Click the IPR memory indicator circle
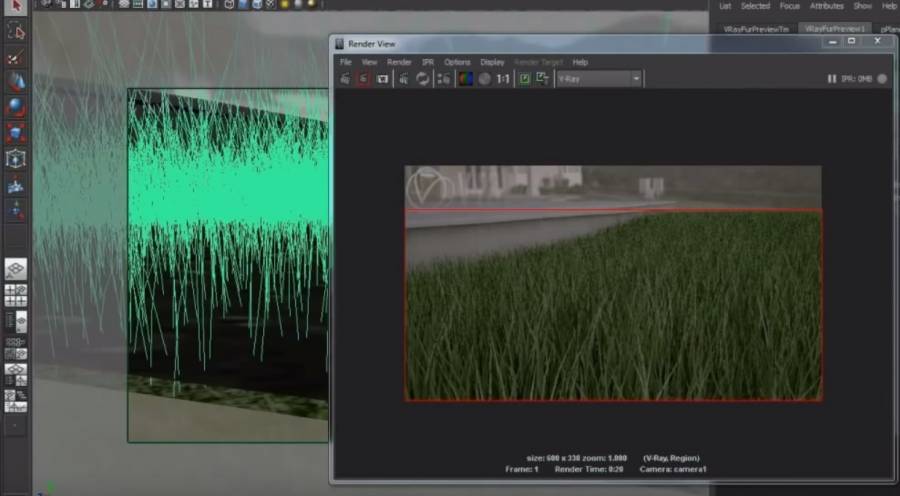The image size is (900, 496). coord(882,79)
